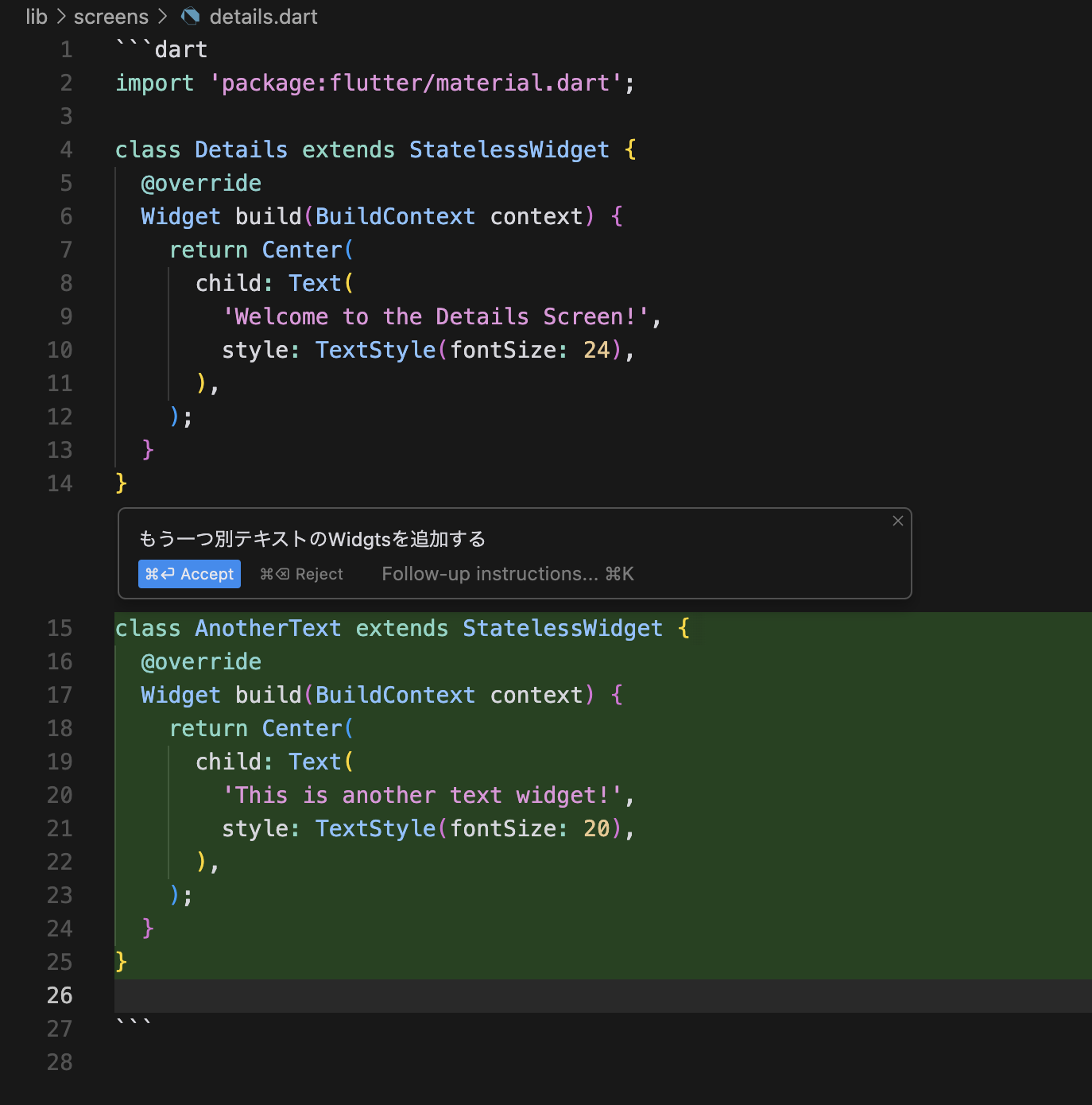The image size is (1092, 1105).
Task: Click the @override annotation on line 16
Action: [201, 662]
